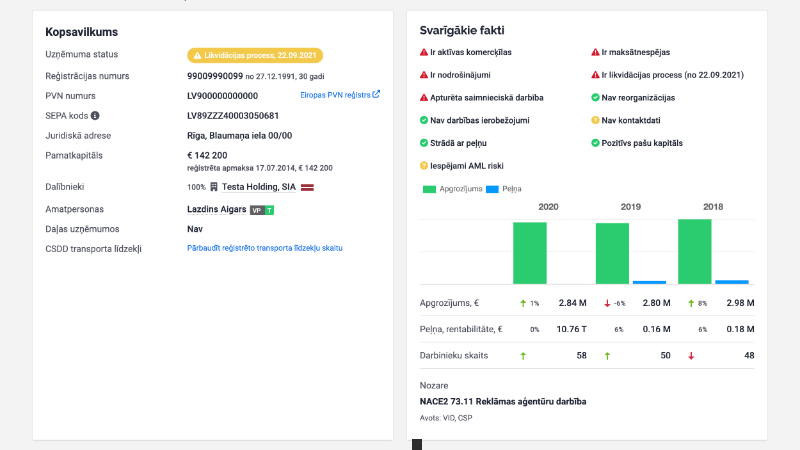The height and width of the screenshot is (450, 800).
Task: Click yellow question icon for Iespējami AML riski
Action: [x=424, y=166]
